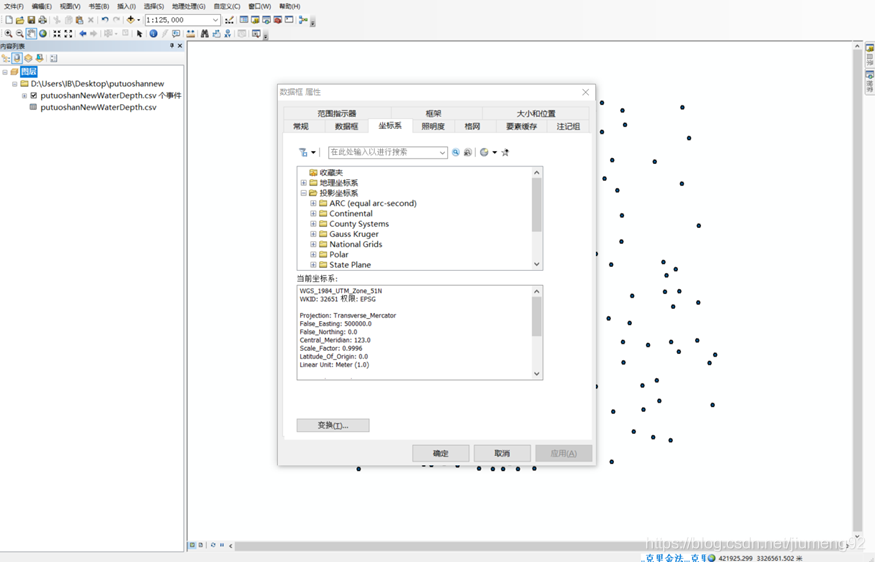Screen dimensions: 875x562
Task: Click scroll-down arrow of current coordinate details
Action: coord(537,374)
